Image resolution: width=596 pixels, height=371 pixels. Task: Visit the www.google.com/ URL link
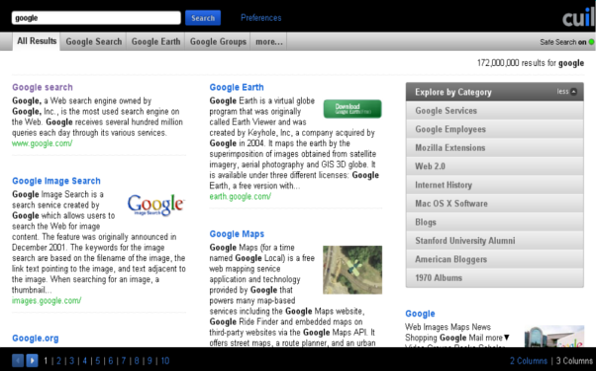click(42, 143)
